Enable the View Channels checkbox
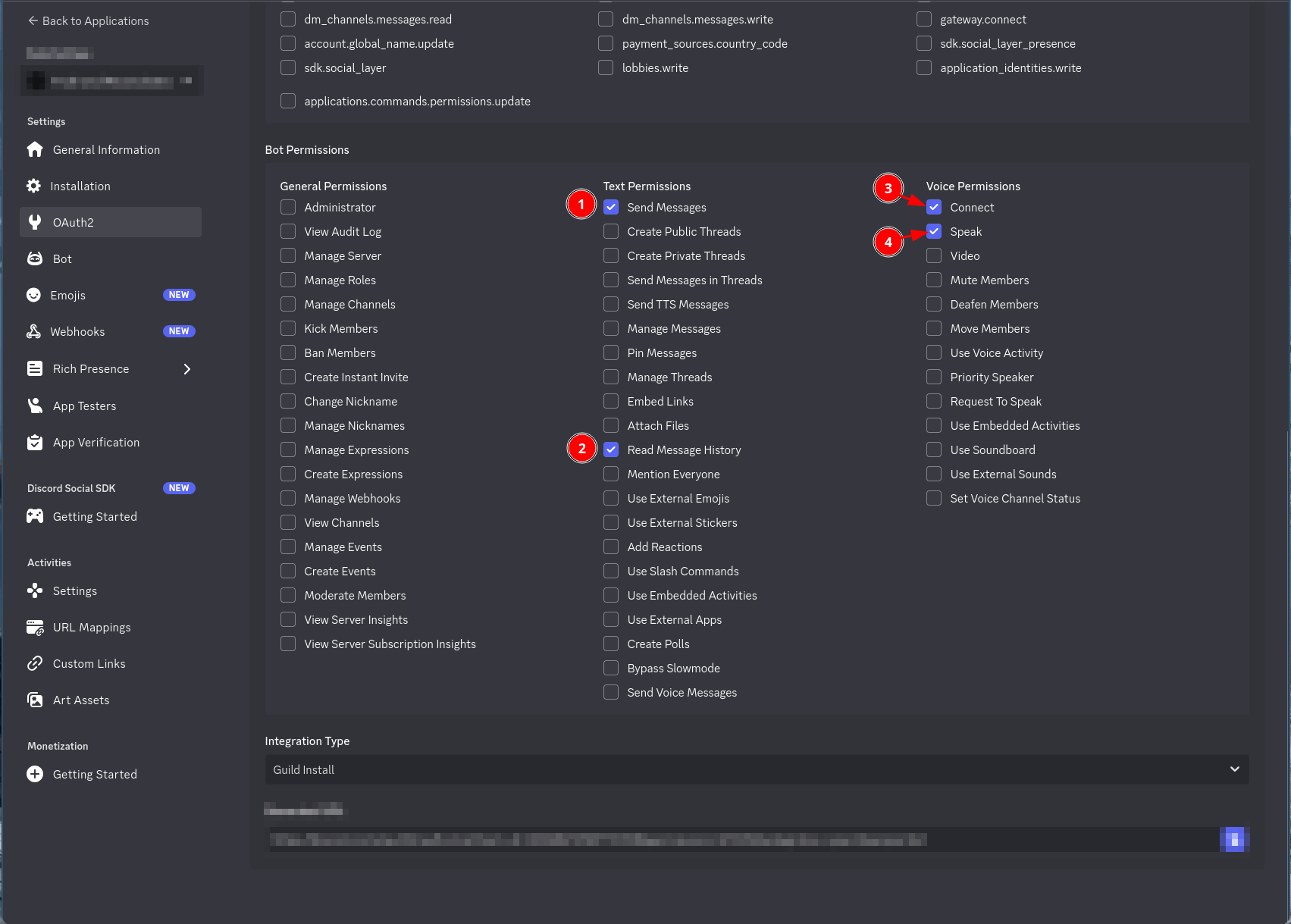The height and width of the screenshot is (924, 1291). [x=288, y=522]
